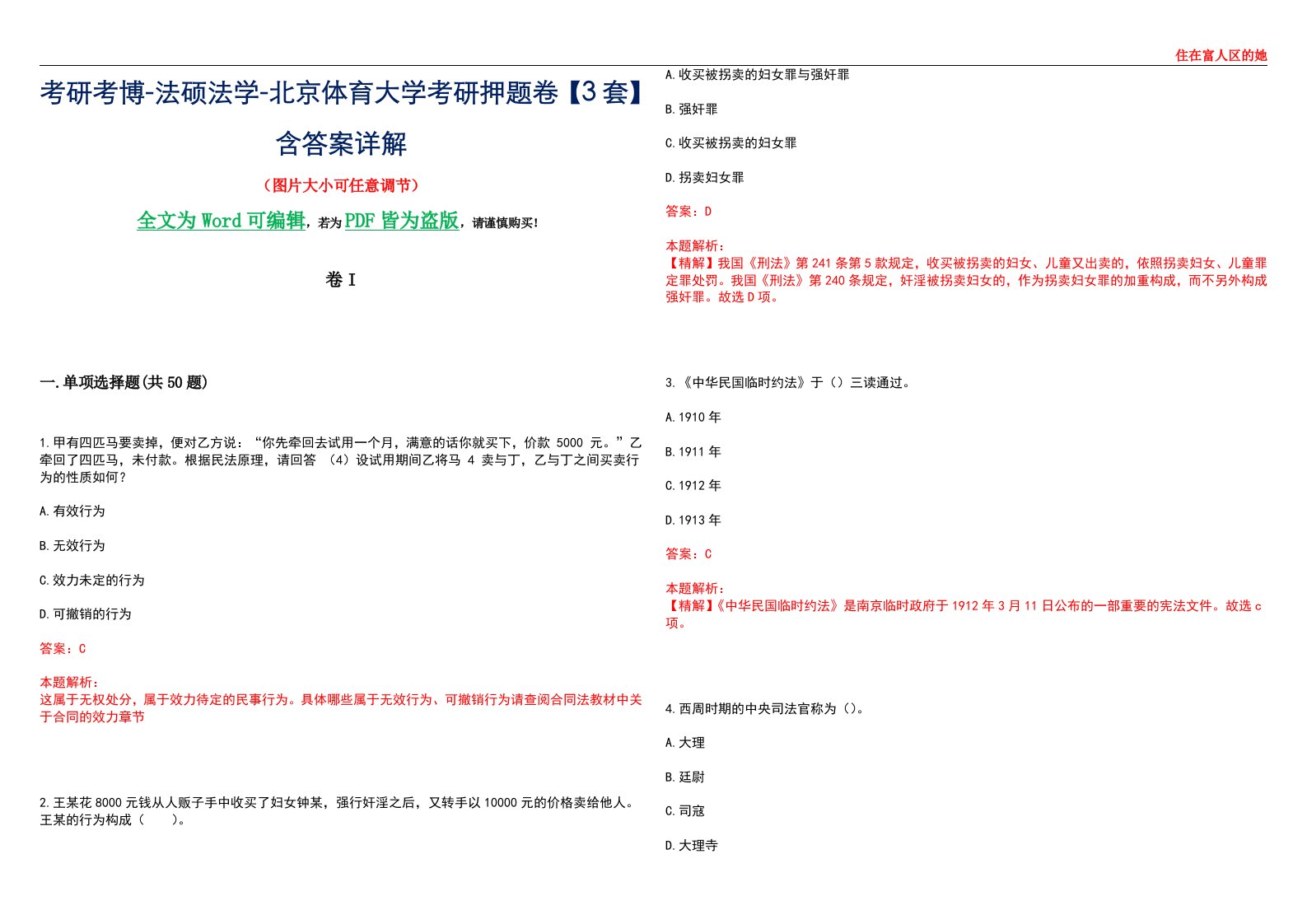Image resolution: width=1307 pixels, height=924 pixels.
Task: Click the answer 答案：D
Action: 689,212
